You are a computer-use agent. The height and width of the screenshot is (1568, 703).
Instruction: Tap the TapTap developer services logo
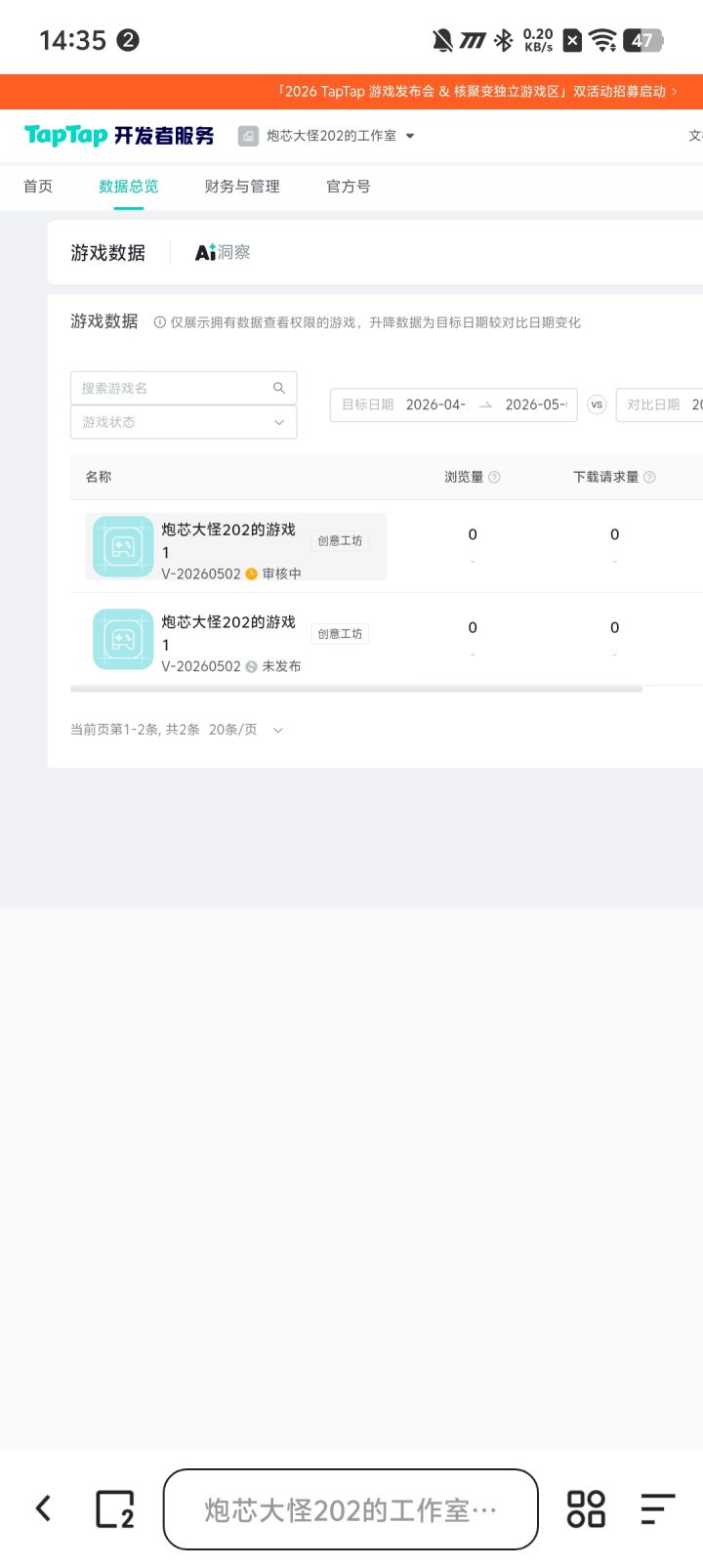[x=119, y=135]
